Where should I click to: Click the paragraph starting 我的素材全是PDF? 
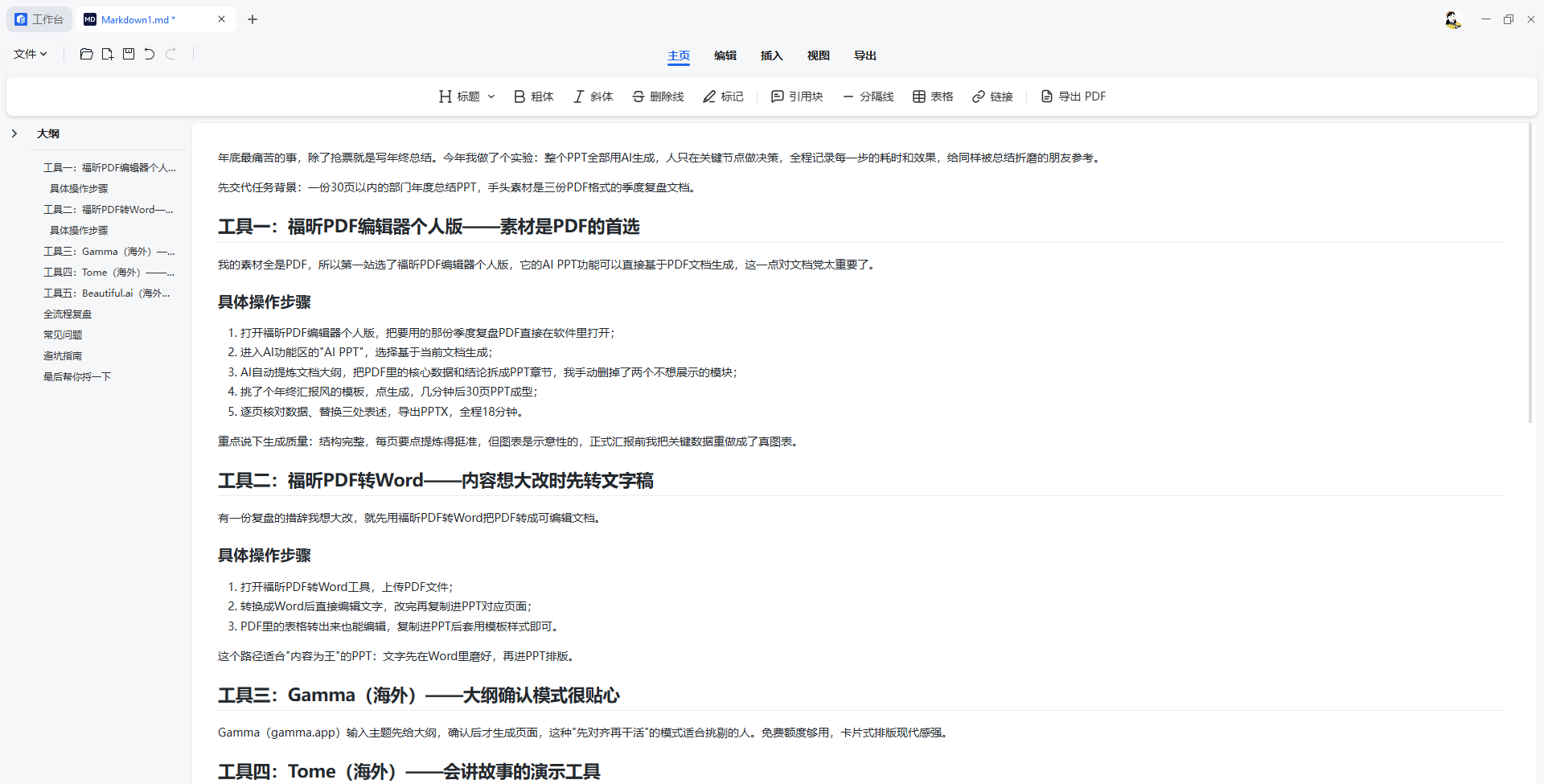[x=547, y=265]
